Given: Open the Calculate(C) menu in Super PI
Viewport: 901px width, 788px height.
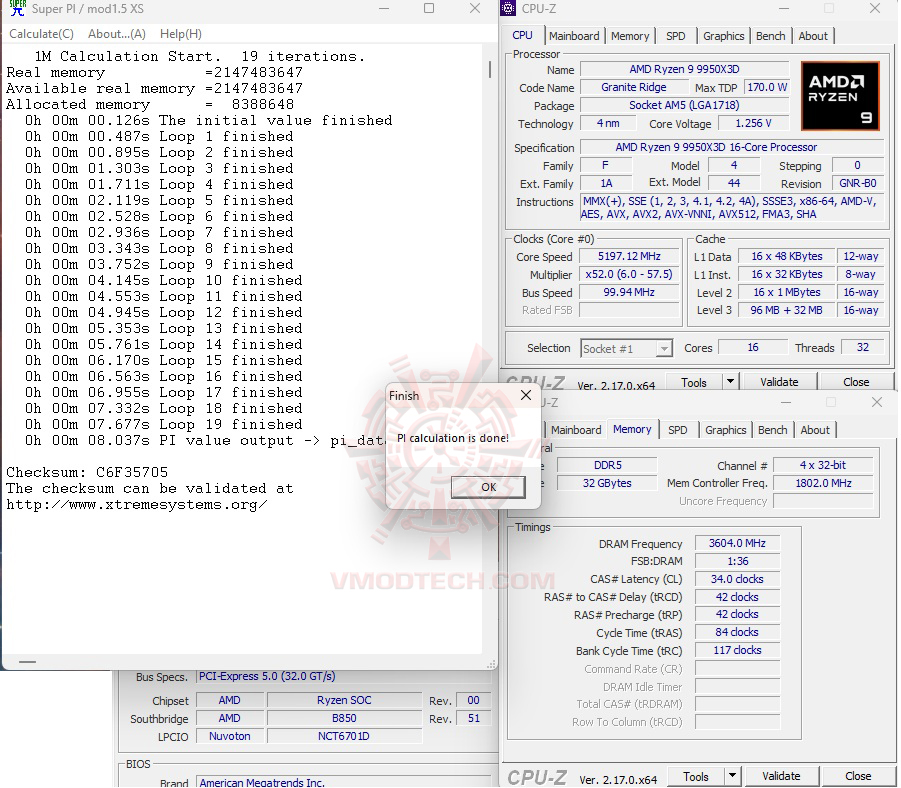Looking at the screenshot, I should [41, 34].
